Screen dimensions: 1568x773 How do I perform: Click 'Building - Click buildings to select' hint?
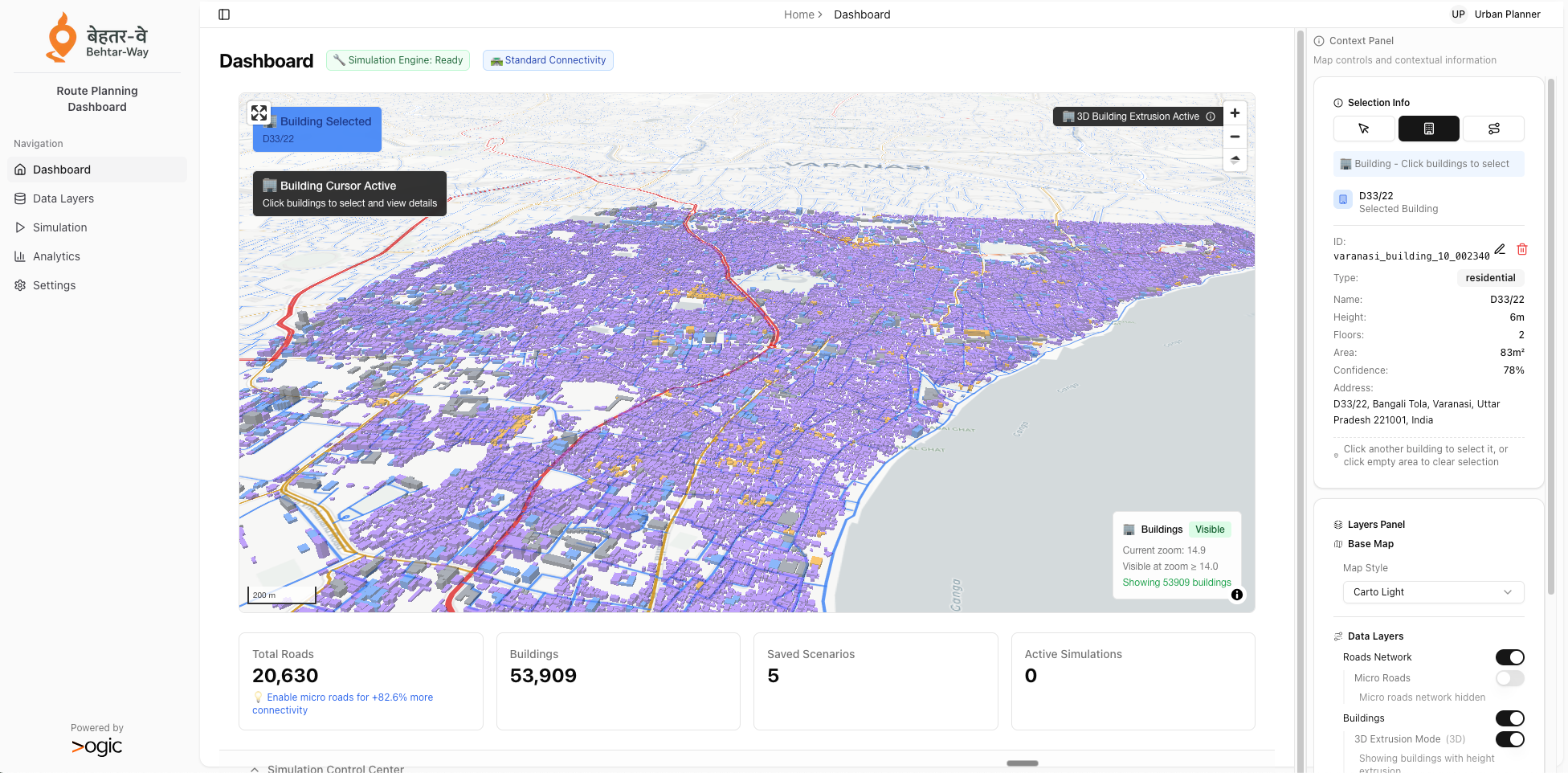coord(1428,164)
